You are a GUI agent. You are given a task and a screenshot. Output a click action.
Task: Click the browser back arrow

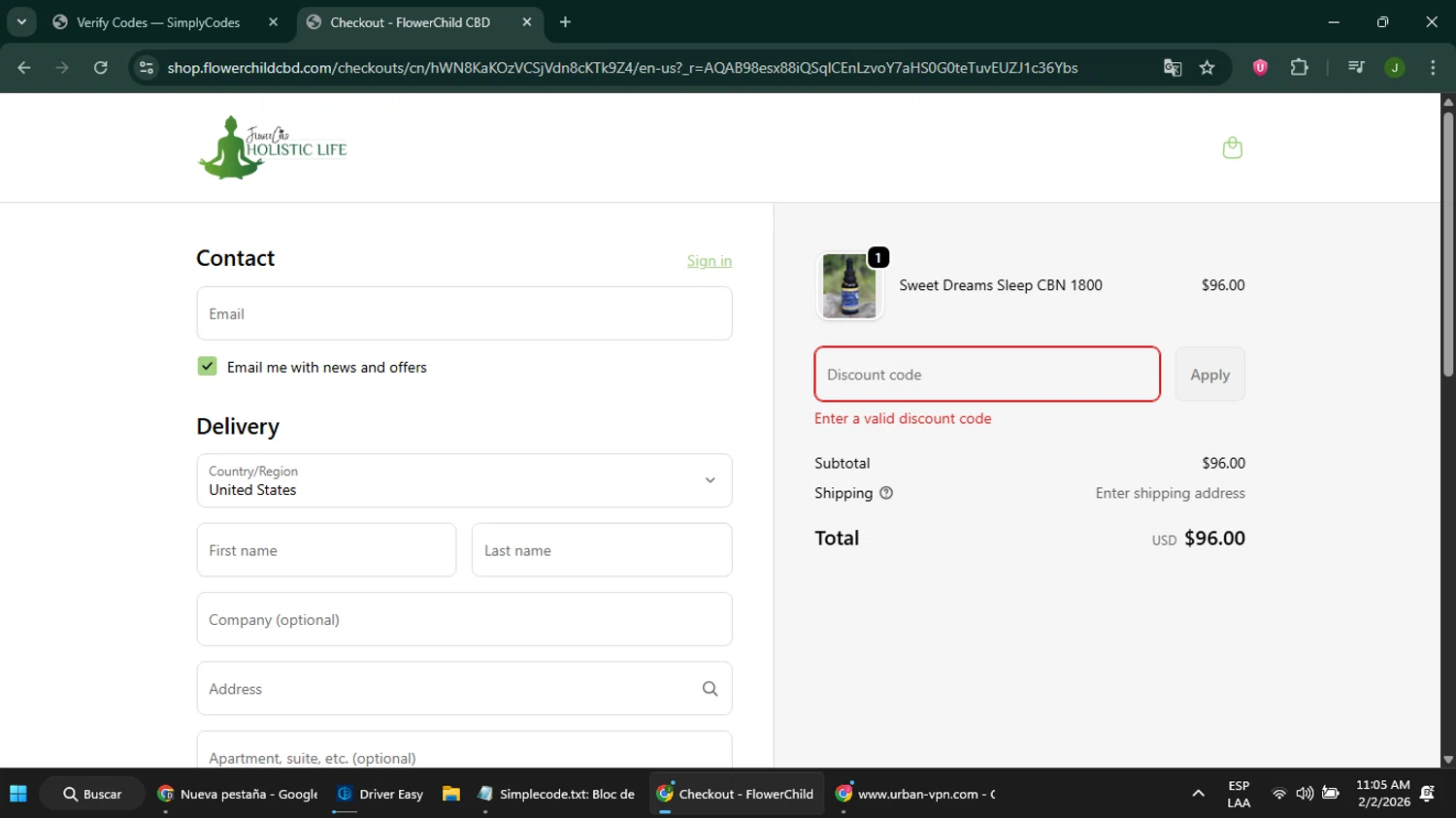(x=24, y=68)
